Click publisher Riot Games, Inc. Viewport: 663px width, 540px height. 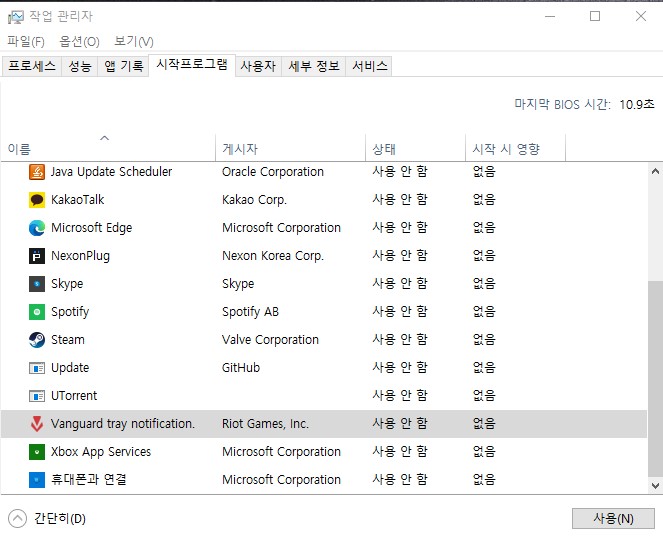(x=265, y=424)
